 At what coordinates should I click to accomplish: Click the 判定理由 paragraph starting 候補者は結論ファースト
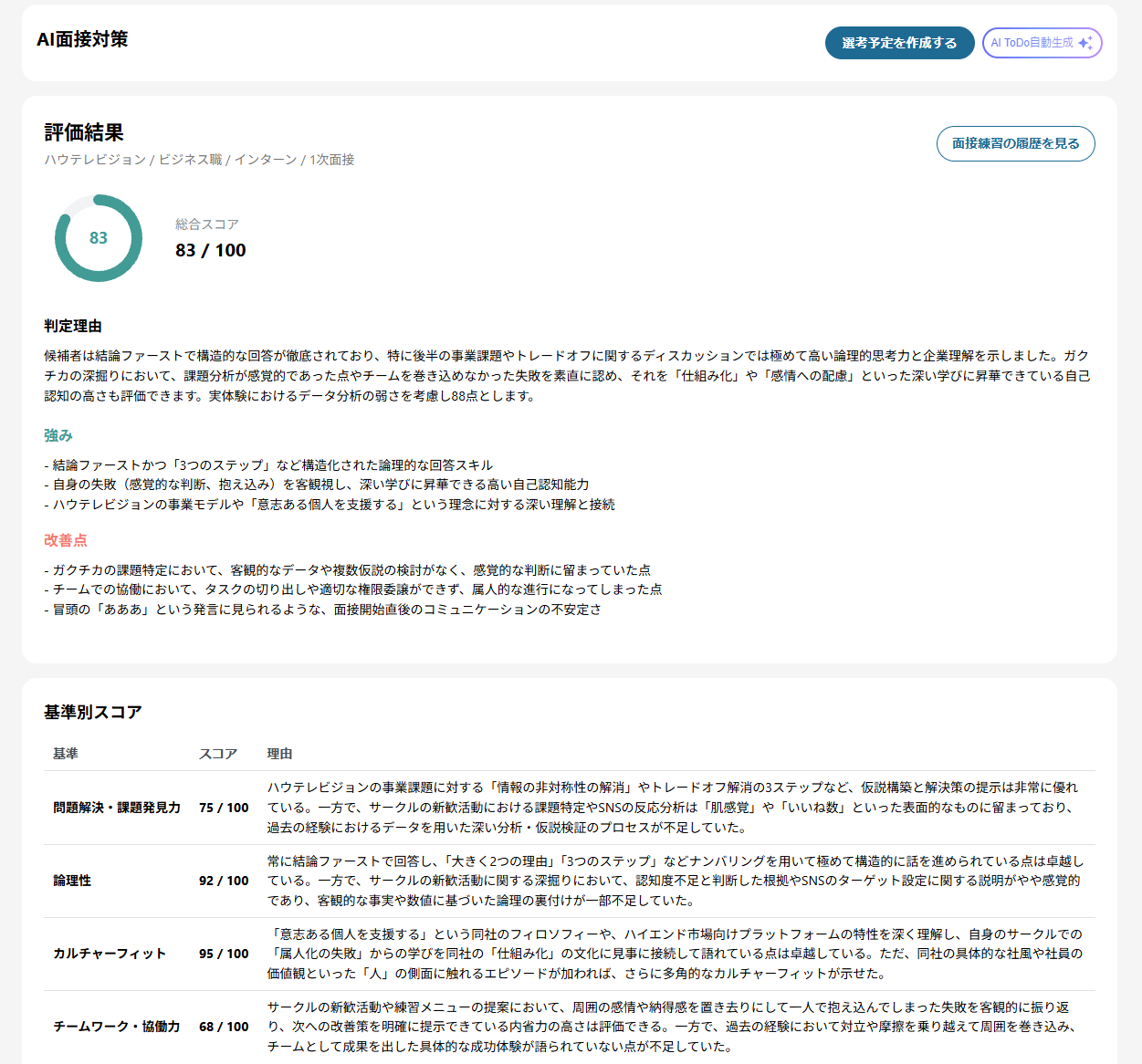click(567, 376)
